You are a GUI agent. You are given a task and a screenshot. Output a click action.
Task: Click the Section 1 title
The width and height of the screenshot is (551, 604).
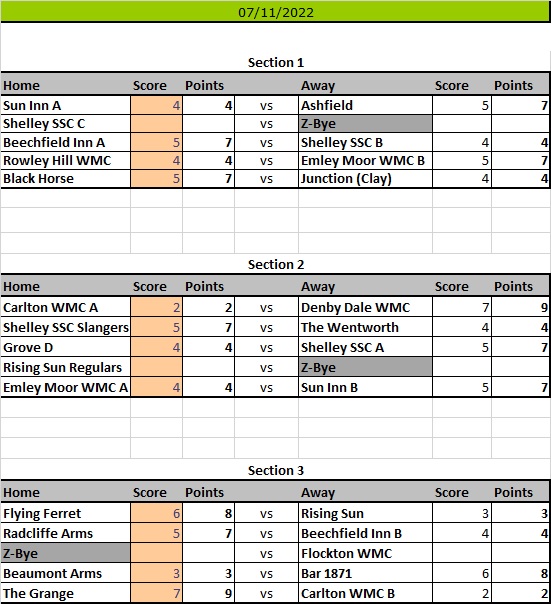[x=276, y=62]
